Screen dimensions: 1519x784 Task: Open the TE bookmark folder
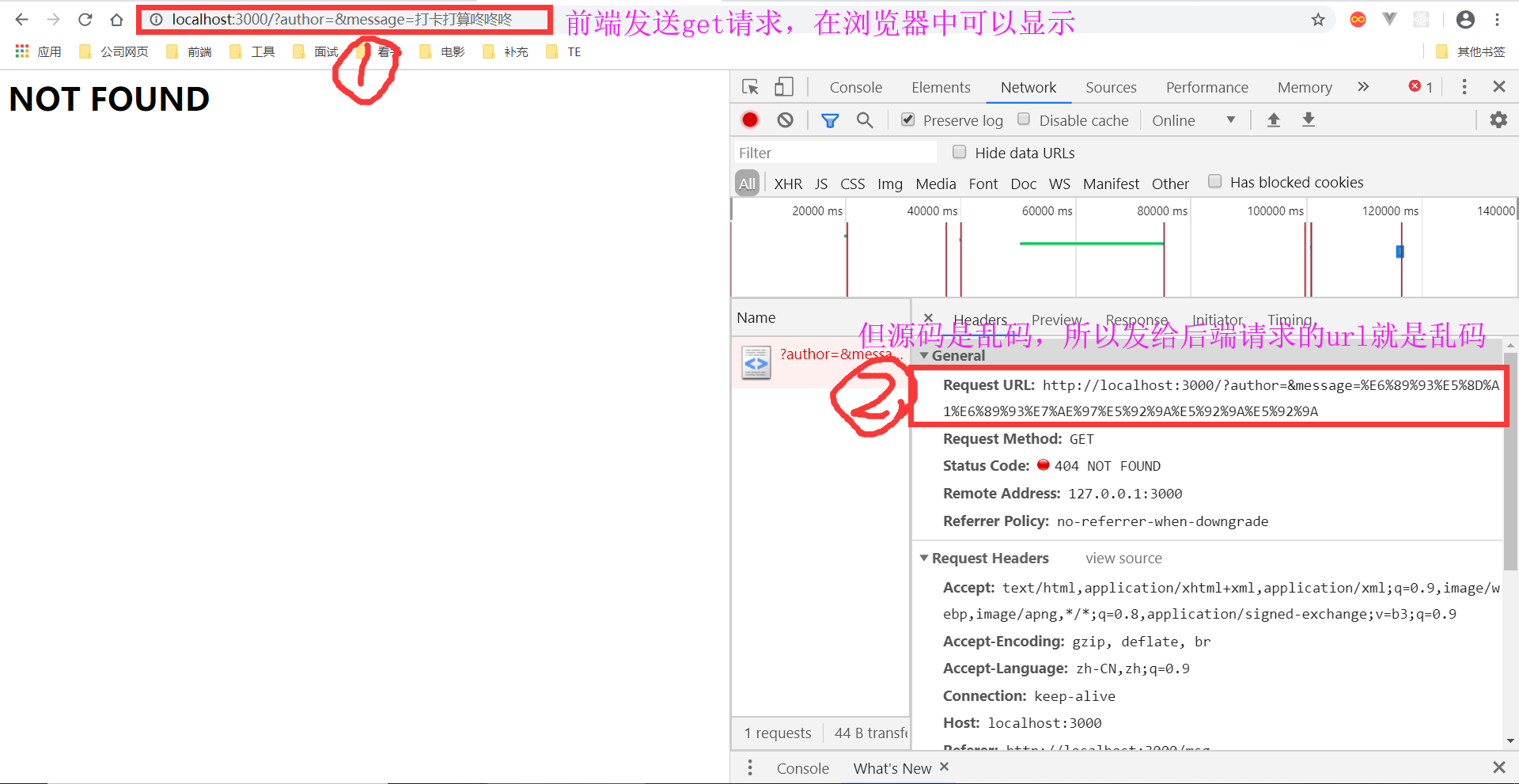564,51
